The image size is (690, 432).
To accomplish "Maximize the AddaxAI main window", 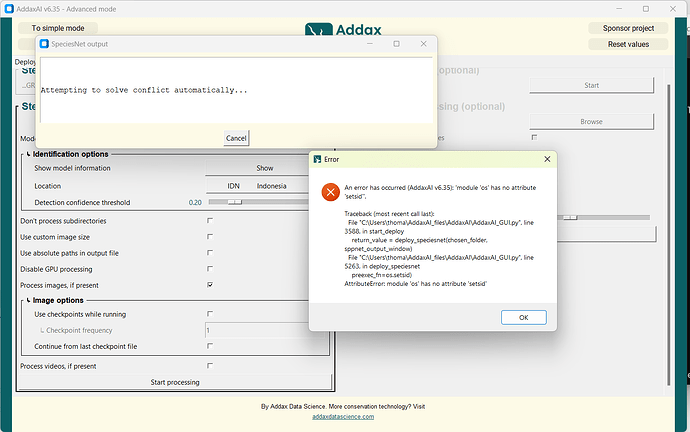I will pyautogui.click(x=646, y=9).
